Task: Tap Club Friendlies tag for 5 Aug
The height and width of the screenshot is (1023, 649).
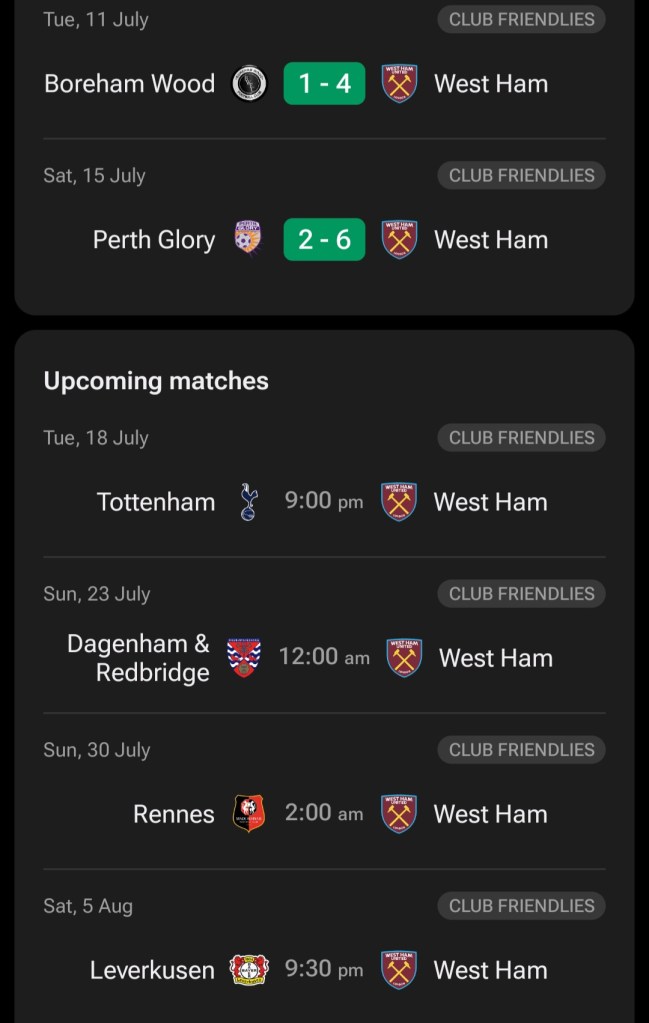Action: (521, 906)
